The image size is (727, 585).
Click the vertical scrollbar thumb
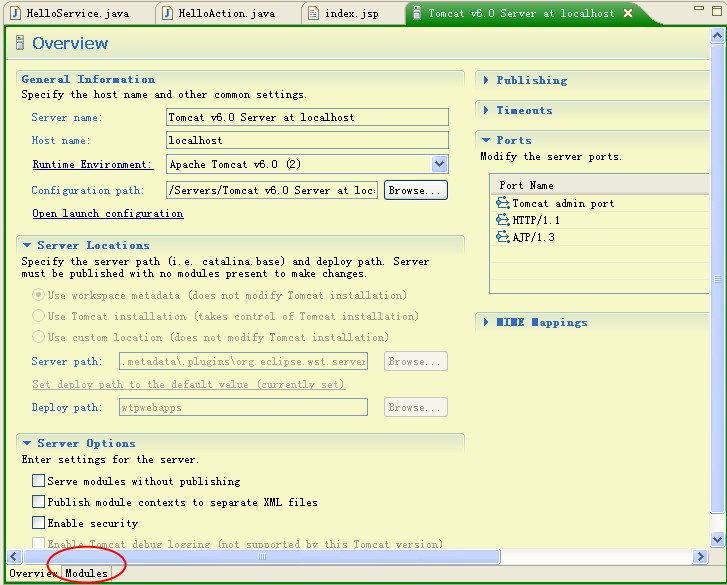[717, 279]
